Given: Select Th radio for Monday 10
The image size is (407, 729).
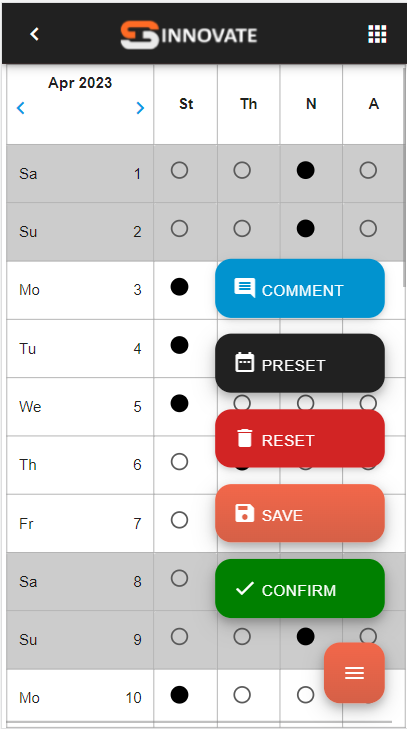Looking at the screenshot, I should pyautogui.click(x=242, y=695).
